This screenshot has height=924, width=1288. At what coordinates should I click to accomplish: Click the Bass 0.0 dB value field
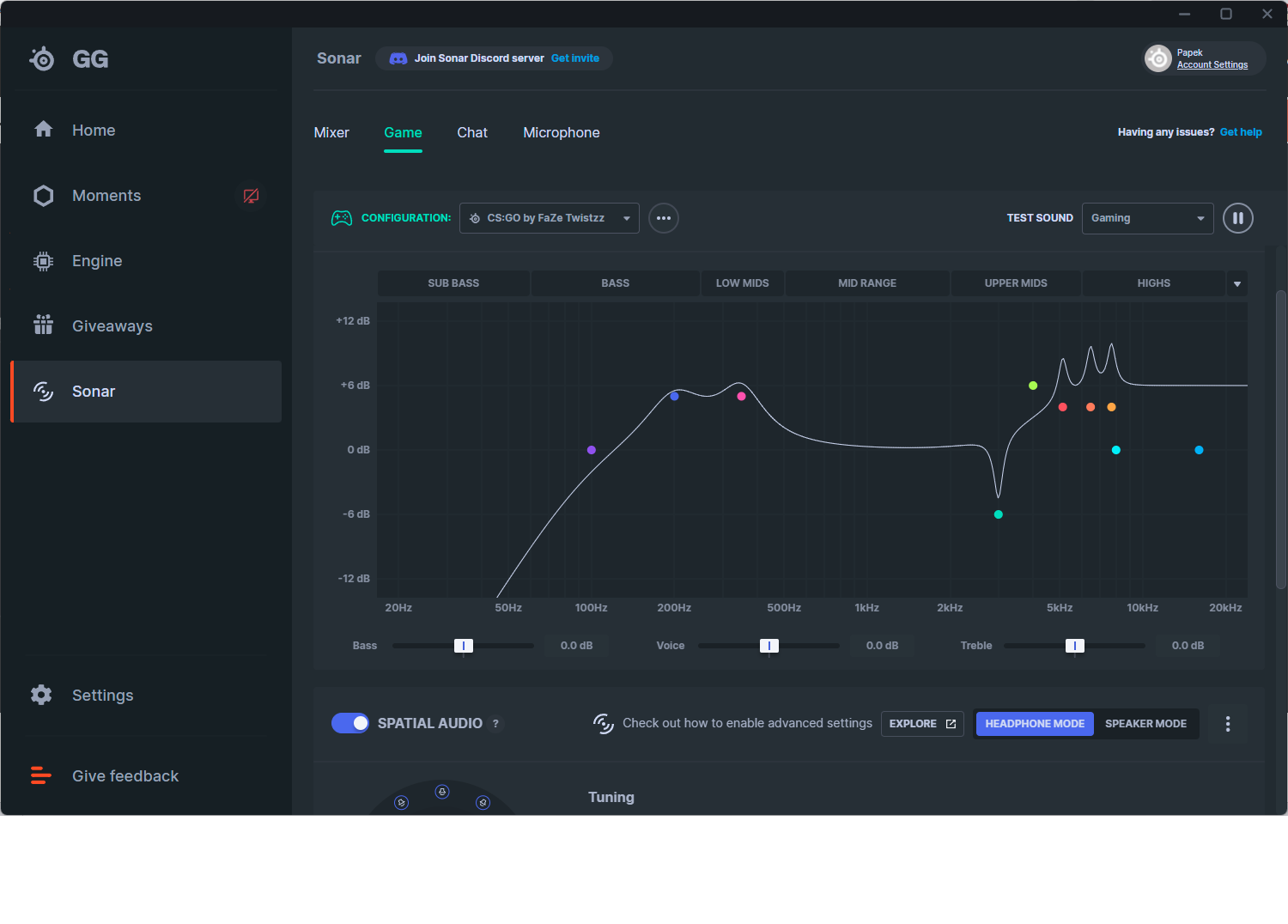[576, 646]
